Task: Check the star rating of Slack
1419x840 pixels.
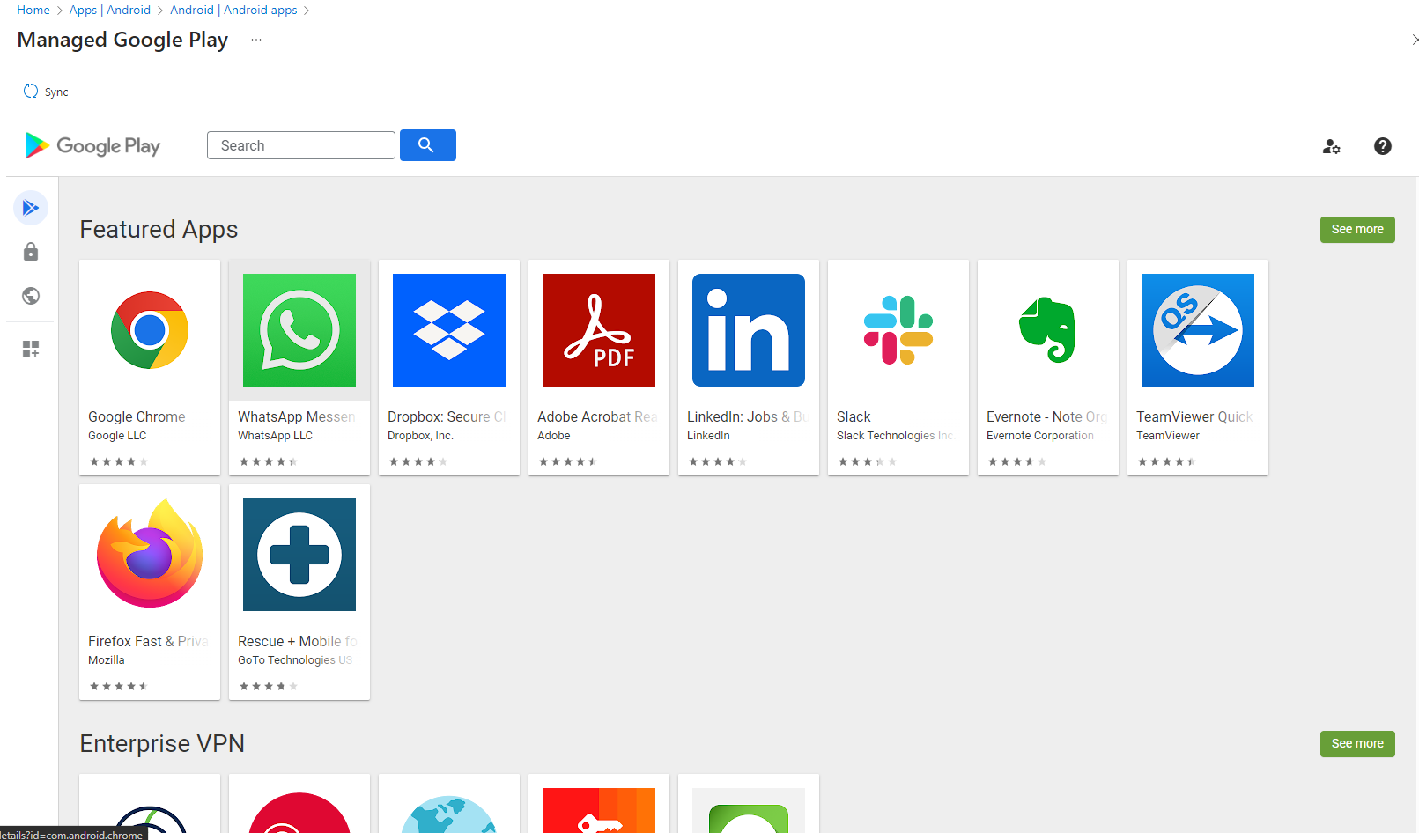Action: 868,461
